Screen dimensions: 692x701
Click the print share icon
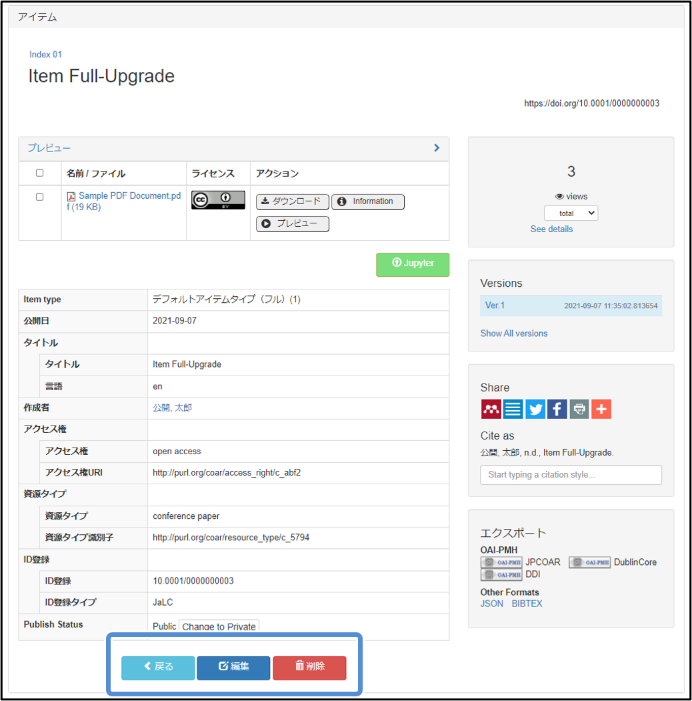click(579, 409)
